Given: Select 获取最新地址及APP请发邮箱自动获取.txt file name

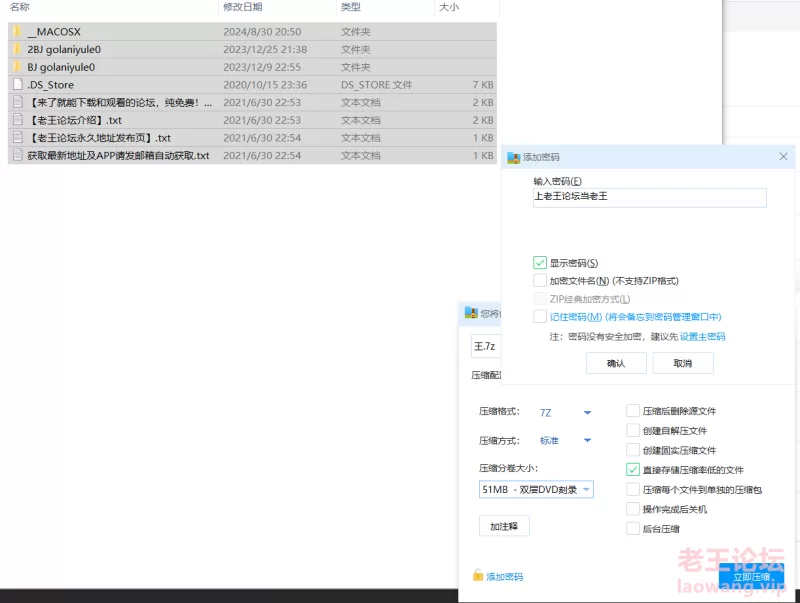Looking at the screenshot, I should pos(118,155).
